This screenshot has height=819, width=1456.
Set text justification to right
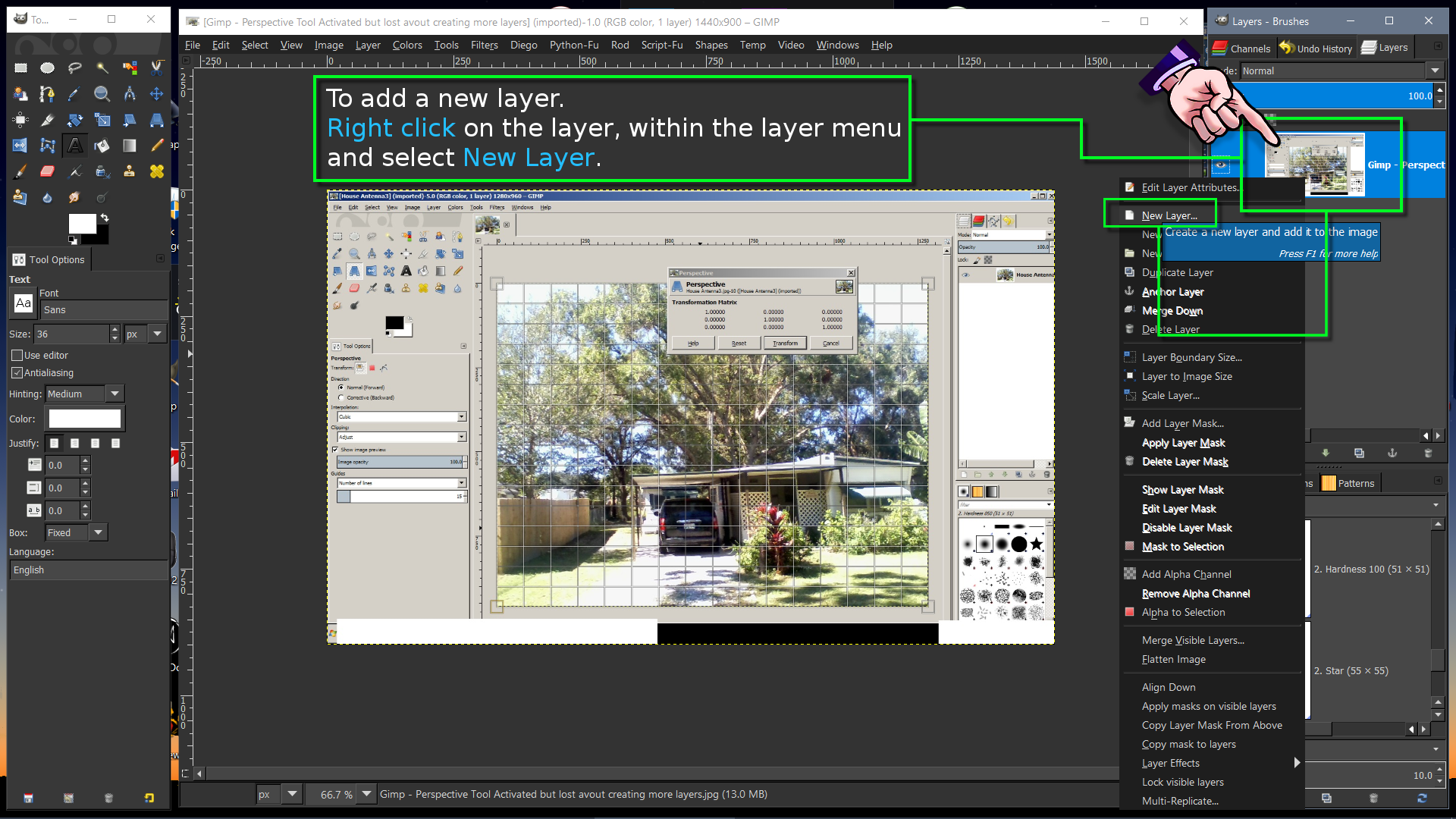tap(74, 444)
